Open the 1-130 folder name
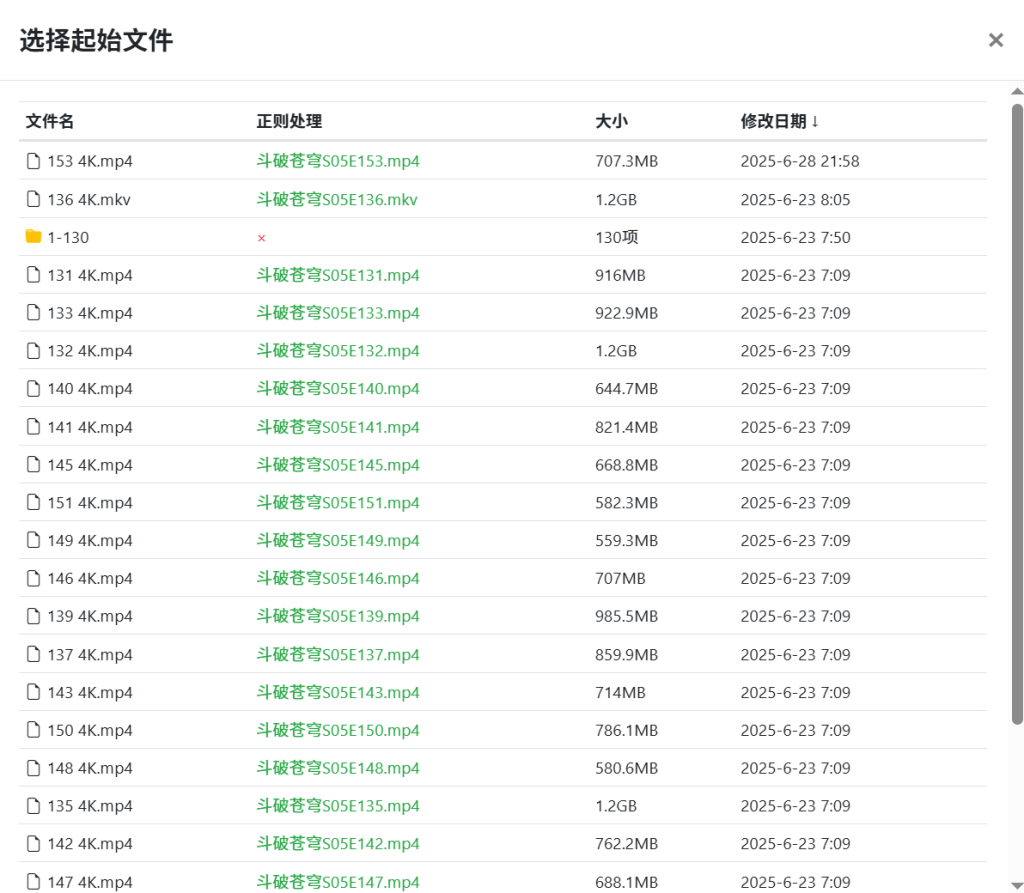Screen dimensions: 1024x893 coord(68,238)
